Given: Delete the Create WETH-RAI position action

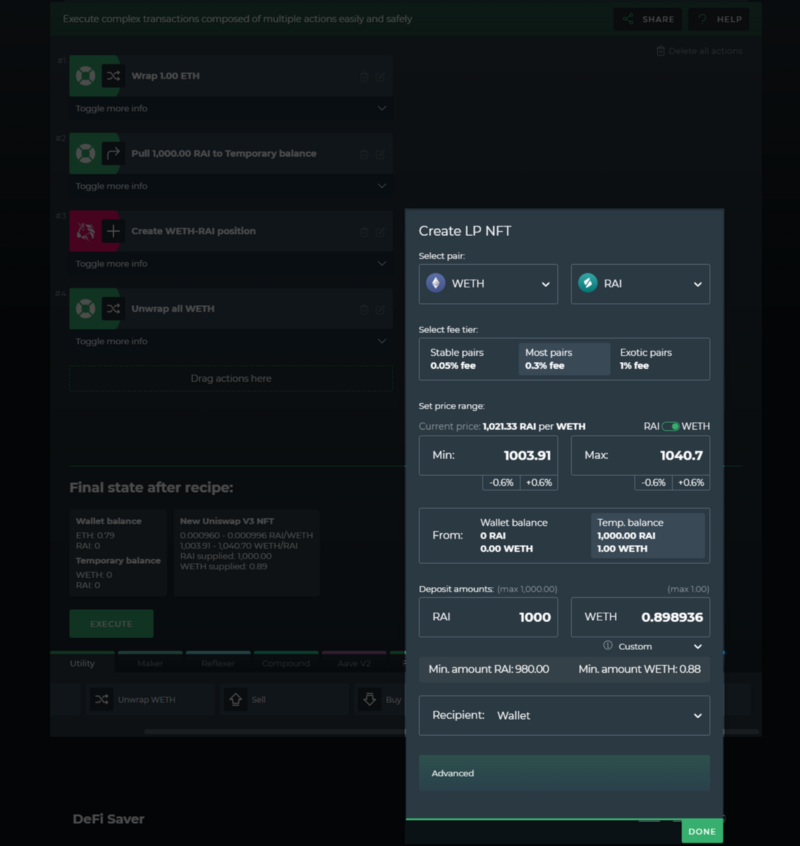Looking at the screenshot, I should click(364, 232).
